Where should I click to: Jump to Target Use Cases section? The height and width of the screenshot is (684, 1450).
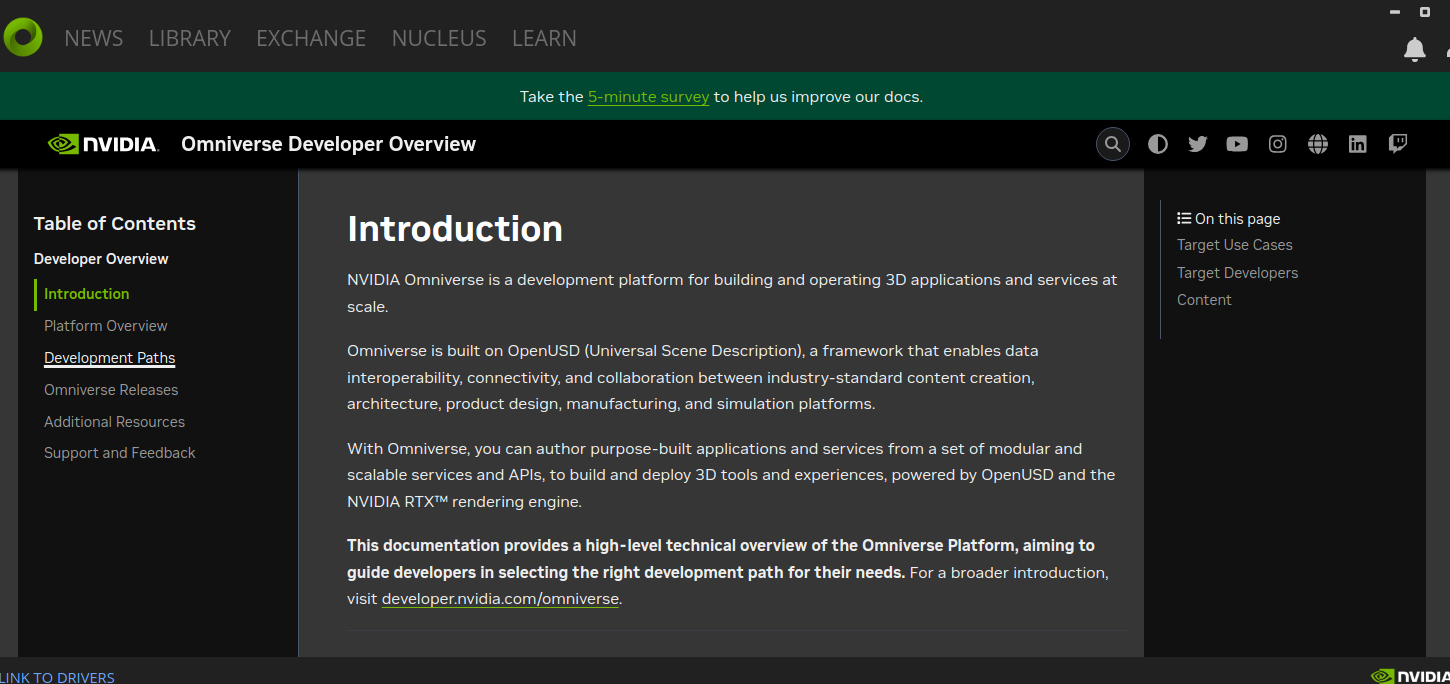point(1235,245)
